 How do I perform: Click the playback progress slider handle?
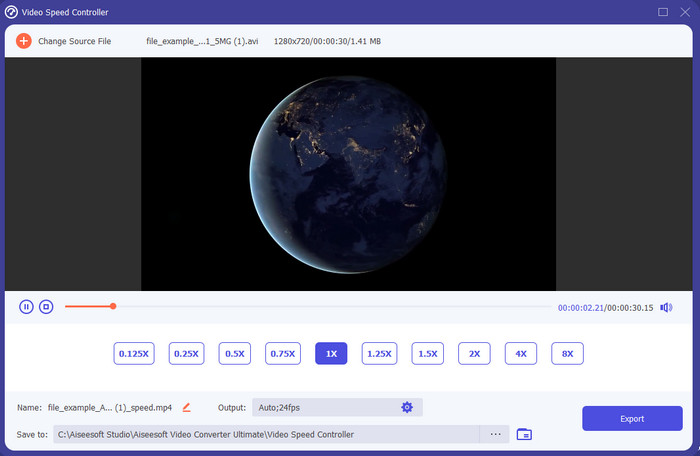point(113,306)
